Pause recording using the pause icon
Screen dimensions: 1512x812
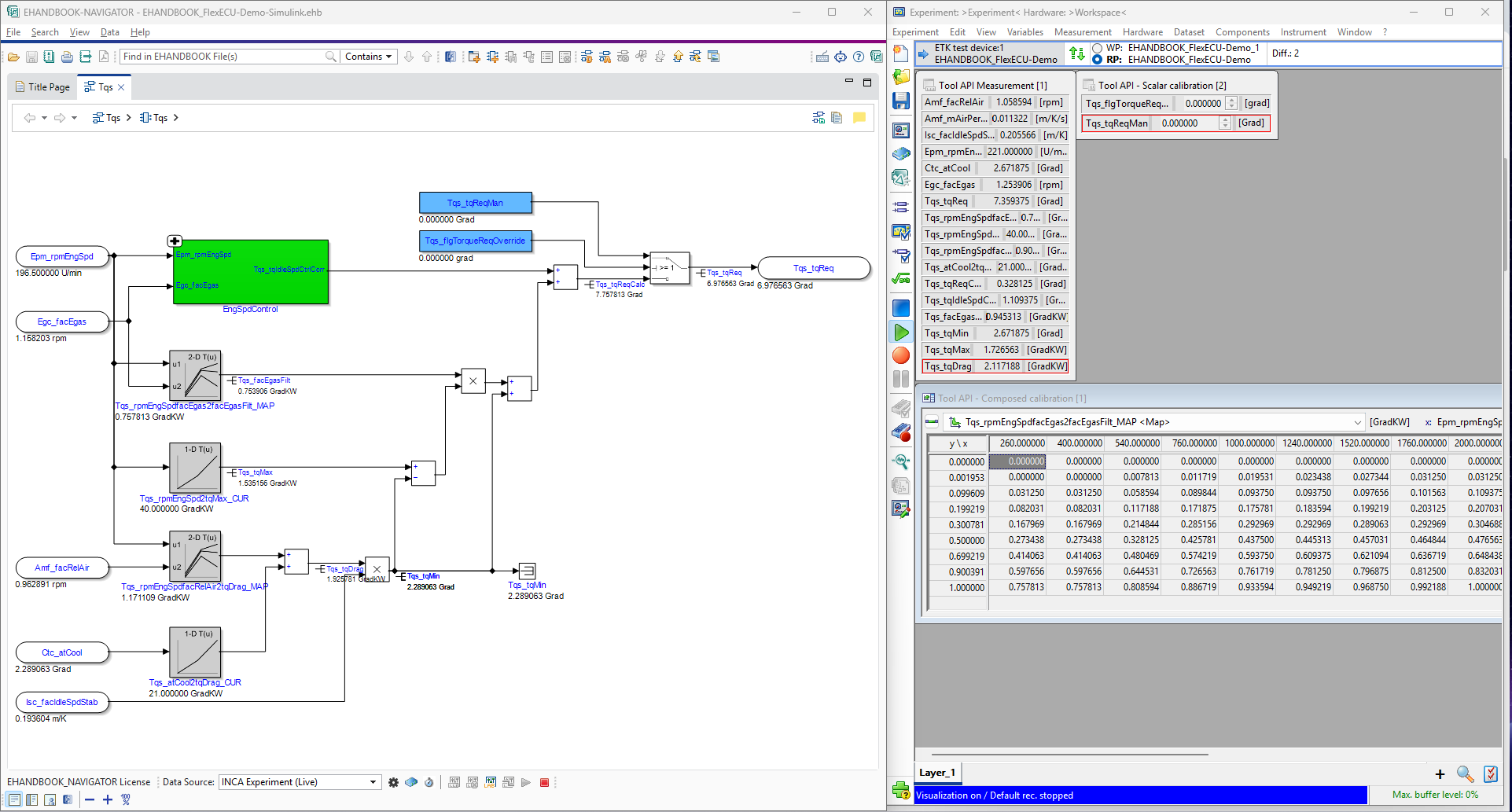click(900, 378)
